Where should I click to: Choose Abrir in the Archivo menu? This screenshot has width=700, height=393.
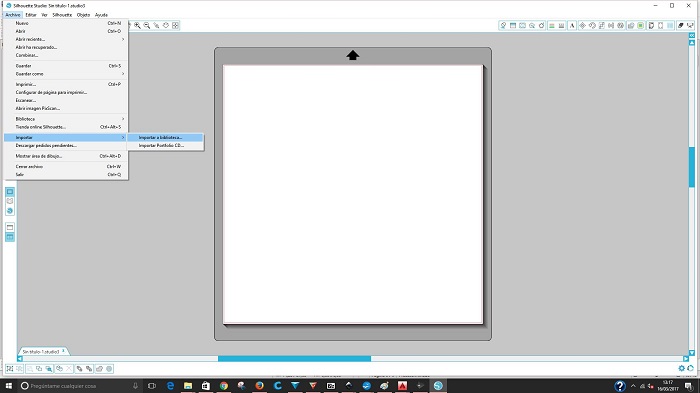66,31
